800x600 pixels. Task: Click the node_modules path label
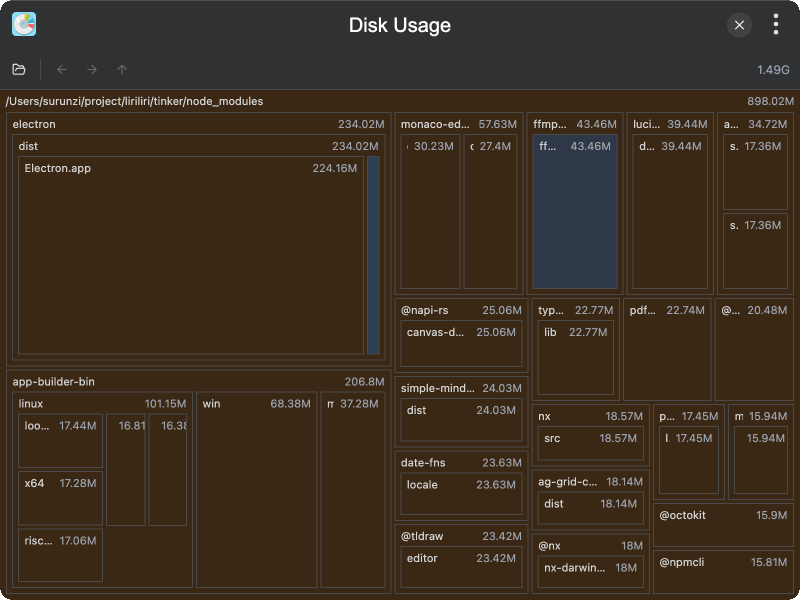tap(135, 101)
